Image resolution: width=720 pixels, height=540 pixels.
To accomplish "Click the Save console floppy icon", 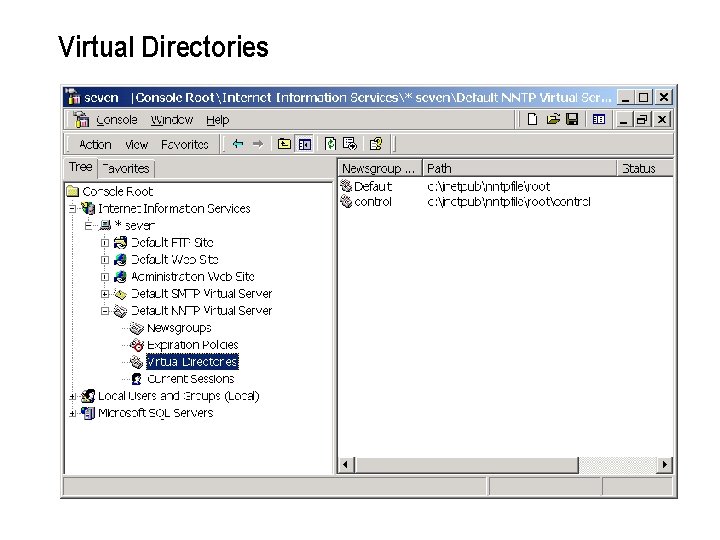I will [572, 120].
